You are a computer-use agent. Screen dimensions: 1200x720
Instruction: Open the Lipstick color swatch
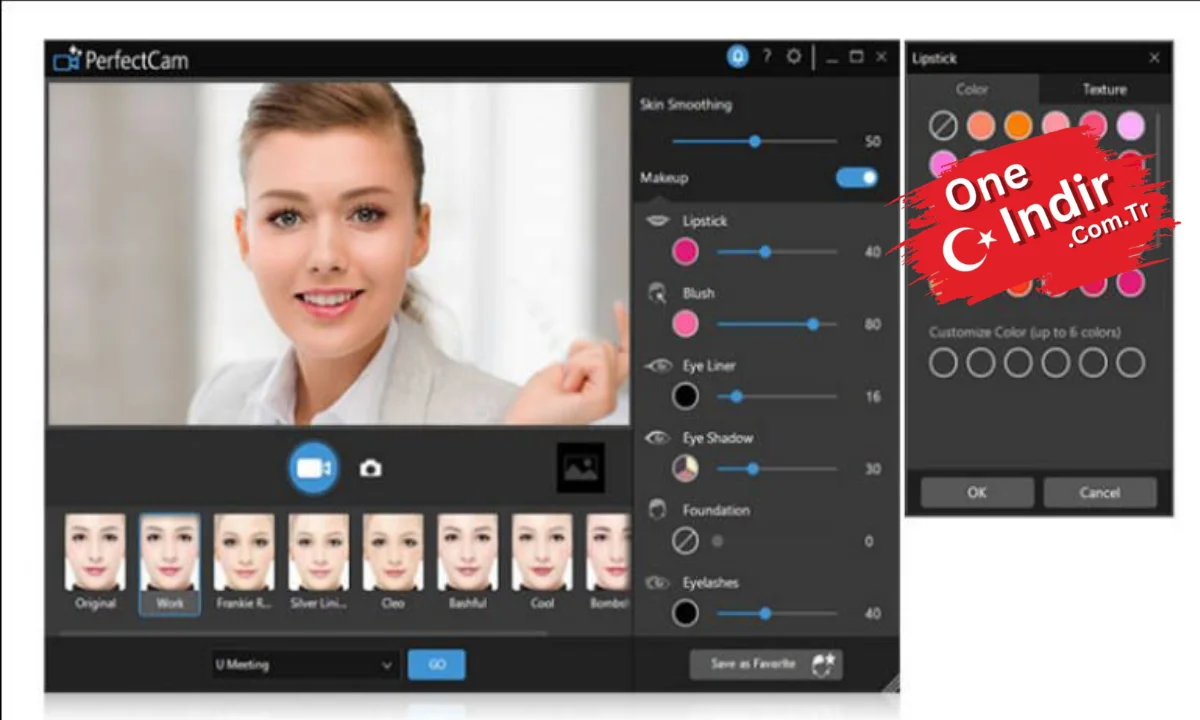685,251
